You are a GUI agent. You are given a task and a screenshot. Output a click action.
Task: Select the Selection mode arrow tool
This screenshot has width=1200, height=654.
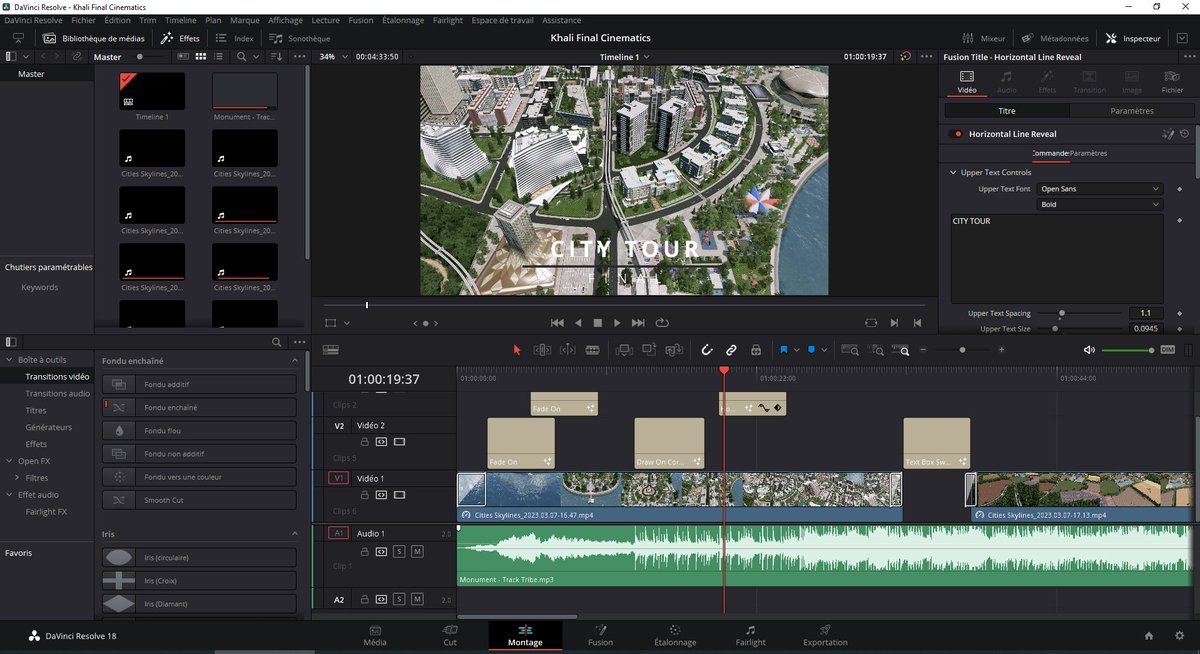517,350
